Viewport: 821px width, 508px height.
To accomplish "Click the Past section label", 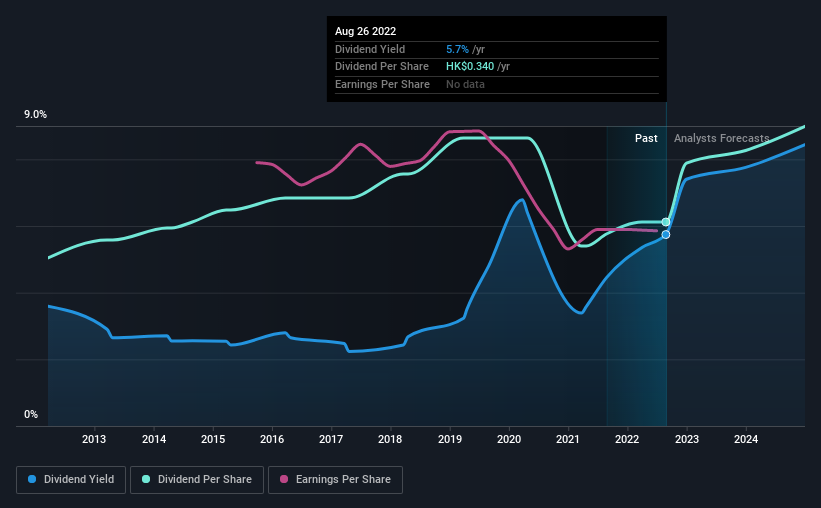I will pyautogui.click(x=646, y=138).
